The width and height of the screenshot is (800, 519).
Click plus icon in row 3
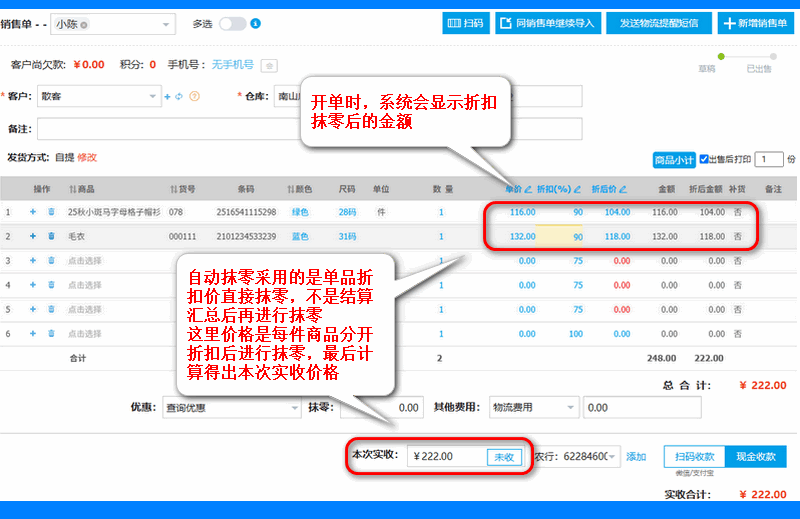pos(33,261)
